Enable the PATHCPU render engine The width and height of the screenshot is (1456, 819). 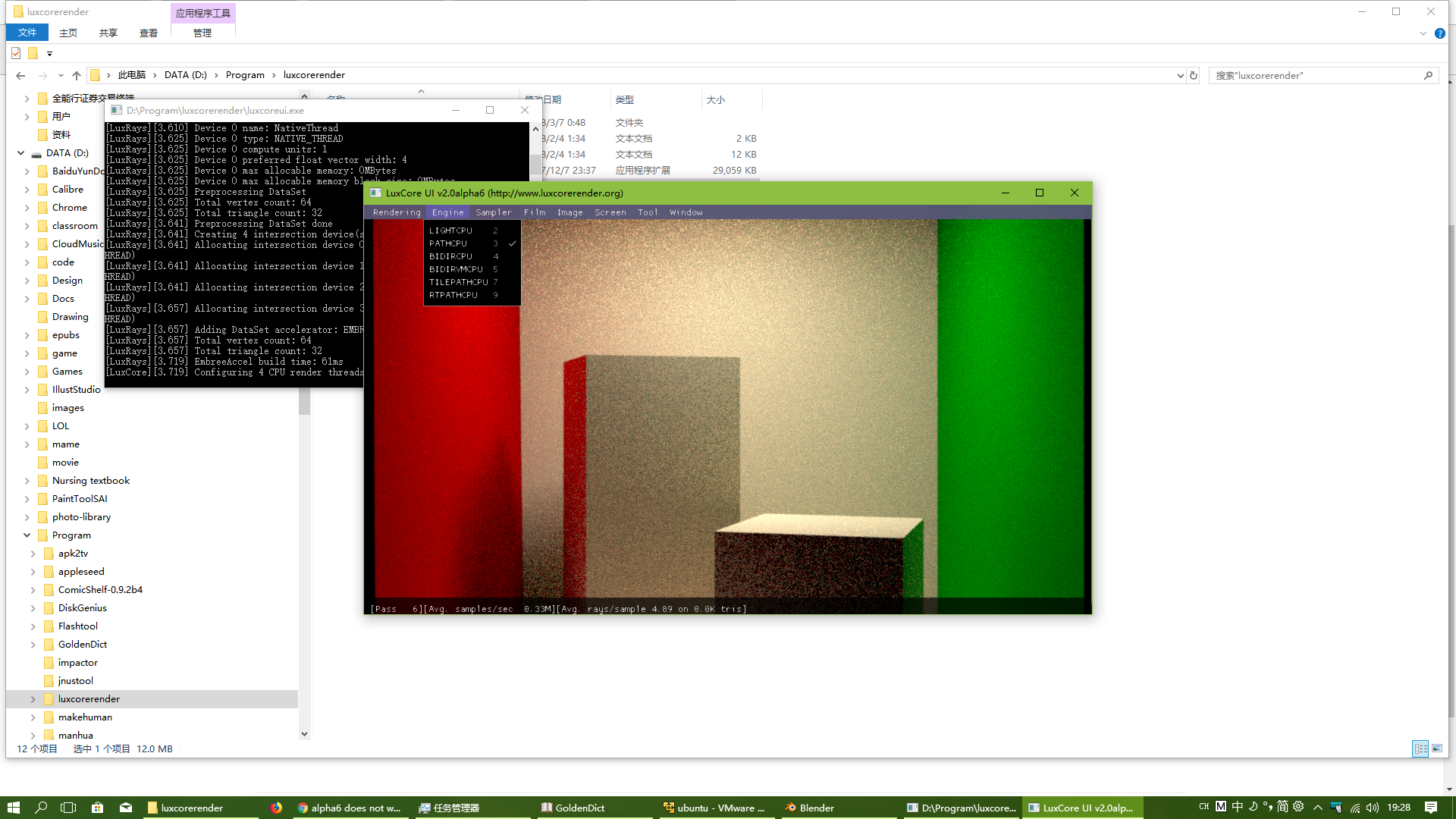449,243
